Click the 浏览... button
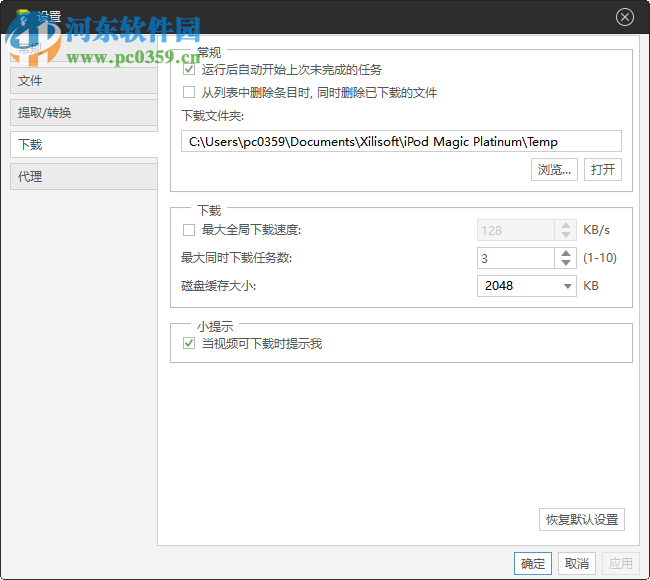This screenshot has width=650, height=580. coord(554,170)
